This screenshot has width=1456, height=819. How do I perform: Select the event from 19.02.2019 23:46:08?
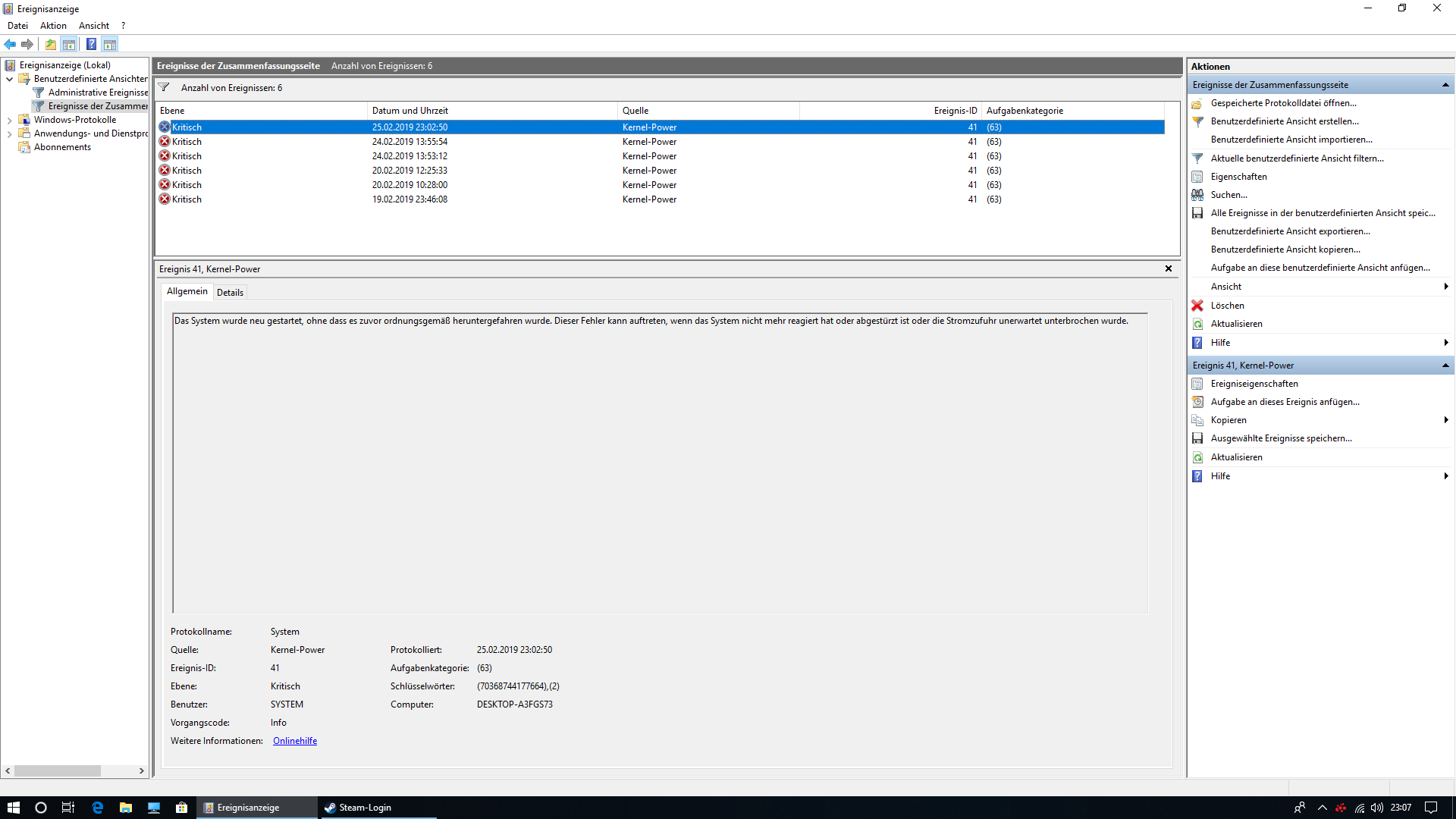409,199
